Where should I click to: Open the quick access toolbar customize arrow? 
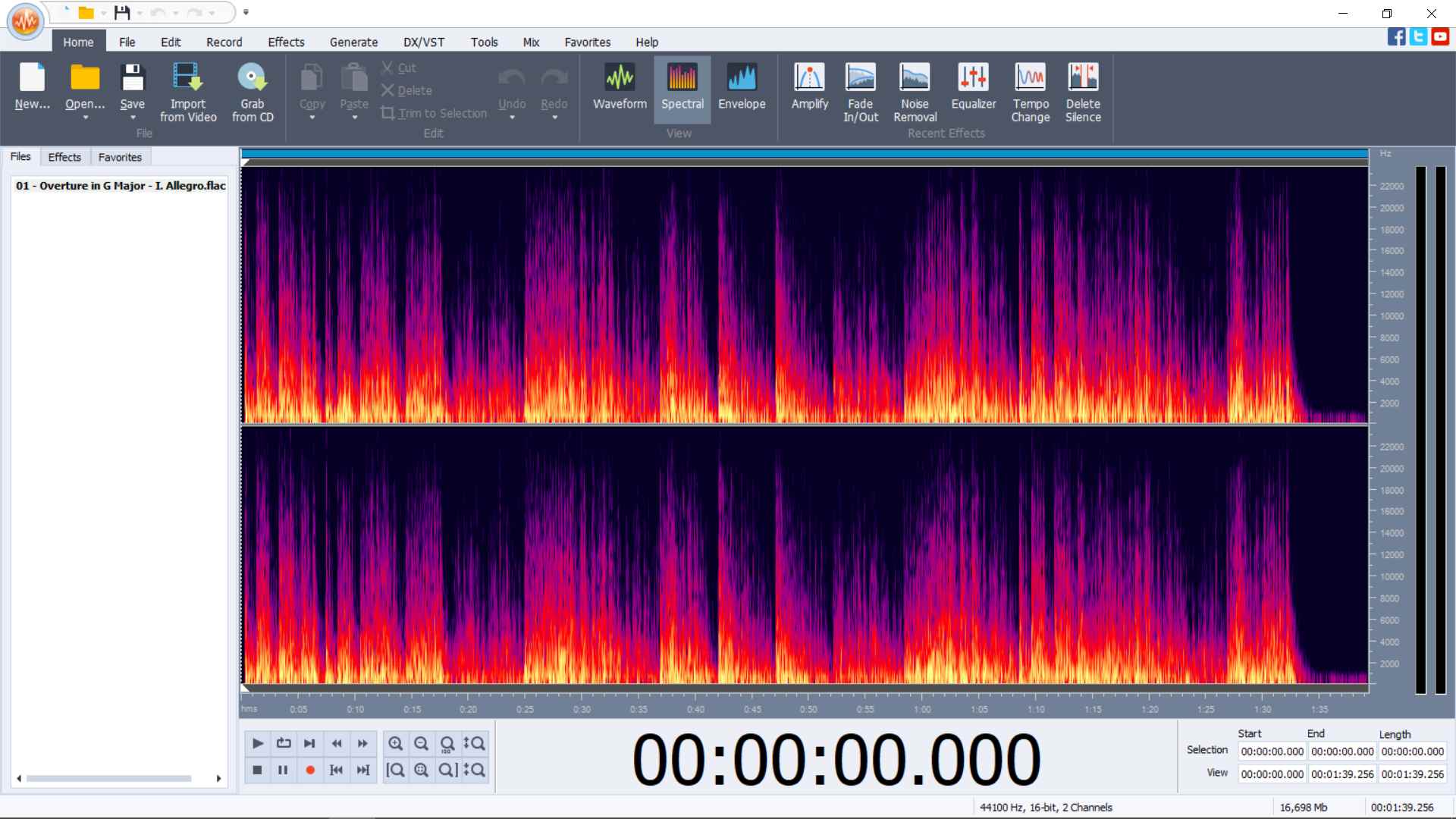point(246,12)
